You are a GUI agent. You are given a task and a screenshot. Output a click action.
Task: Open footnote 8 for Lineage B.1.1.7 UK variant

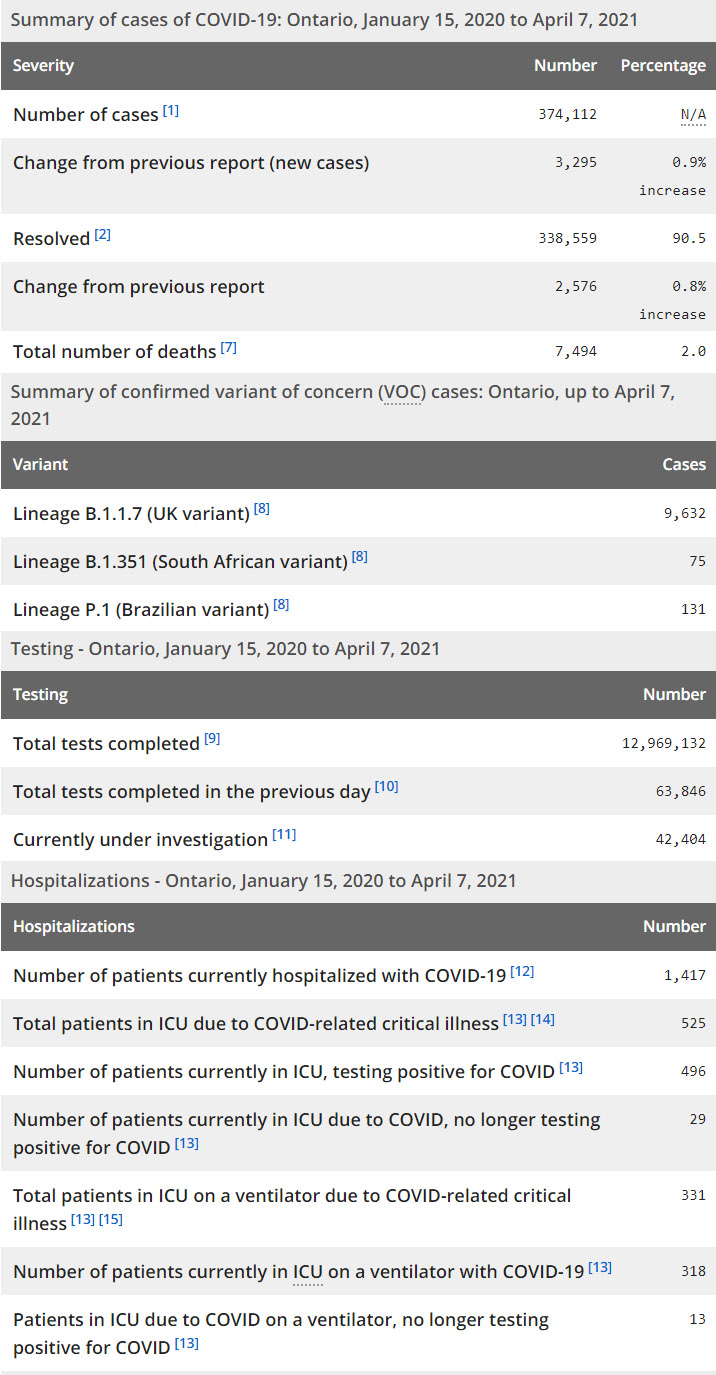coord(262,509)
